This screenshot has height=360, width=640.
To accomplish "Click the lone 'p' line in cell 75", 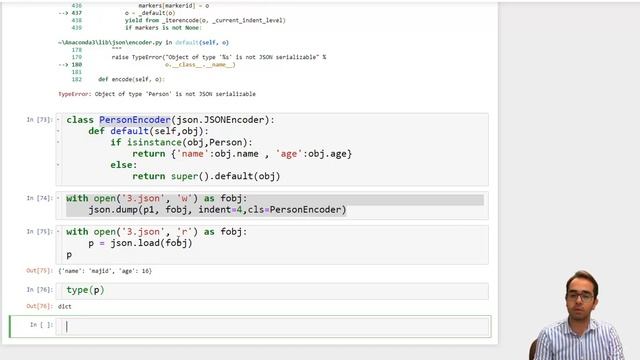I will click(x=69, y=255).
